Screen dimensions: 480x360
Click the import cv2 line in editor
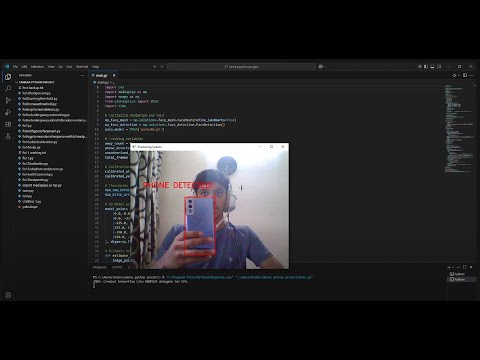point(114,87)
